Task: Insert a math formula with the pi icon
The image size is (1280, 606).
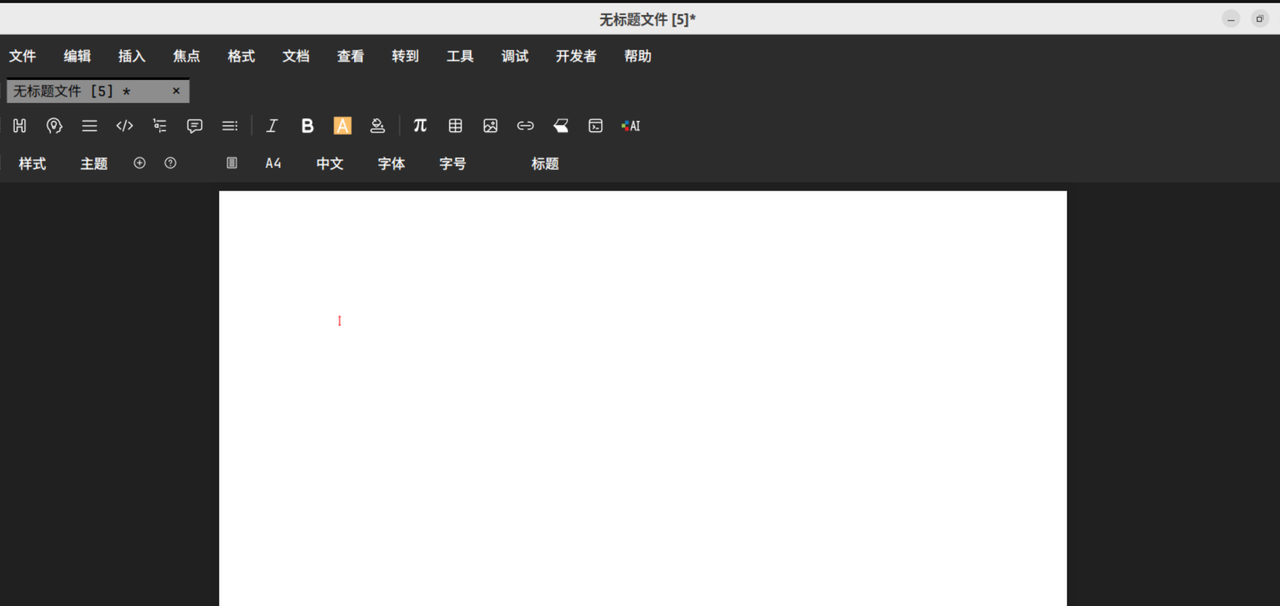Action: (420, 126)
